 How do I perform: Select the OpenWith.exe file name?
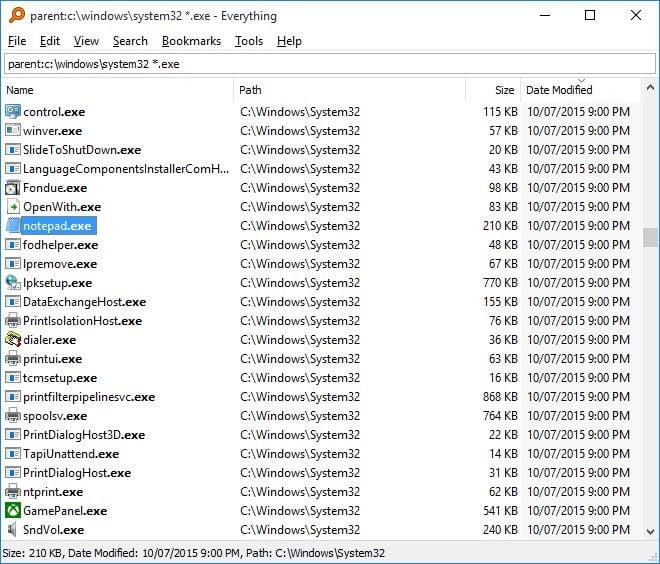tap(62, 207)
